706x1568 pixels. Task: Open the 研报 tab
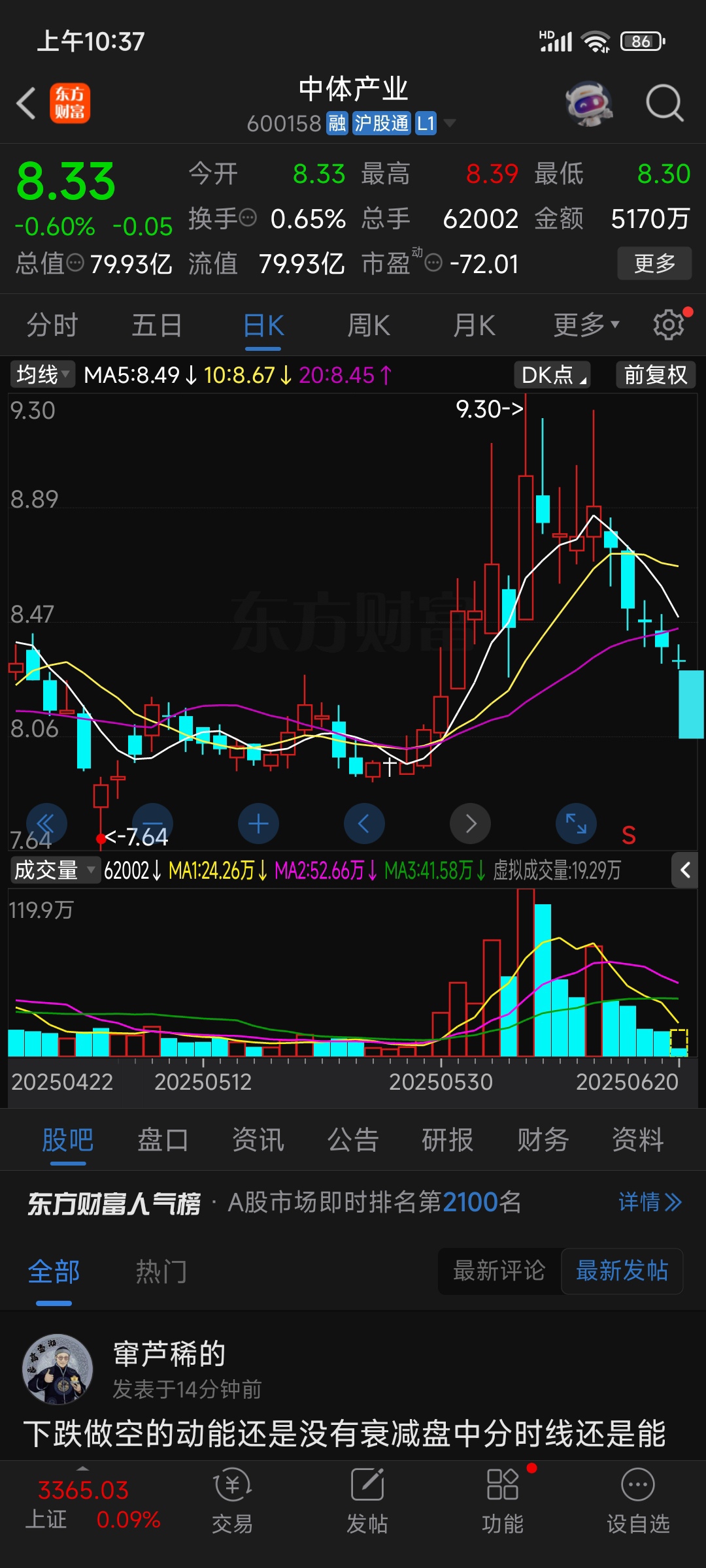[x=448, y=1139]
